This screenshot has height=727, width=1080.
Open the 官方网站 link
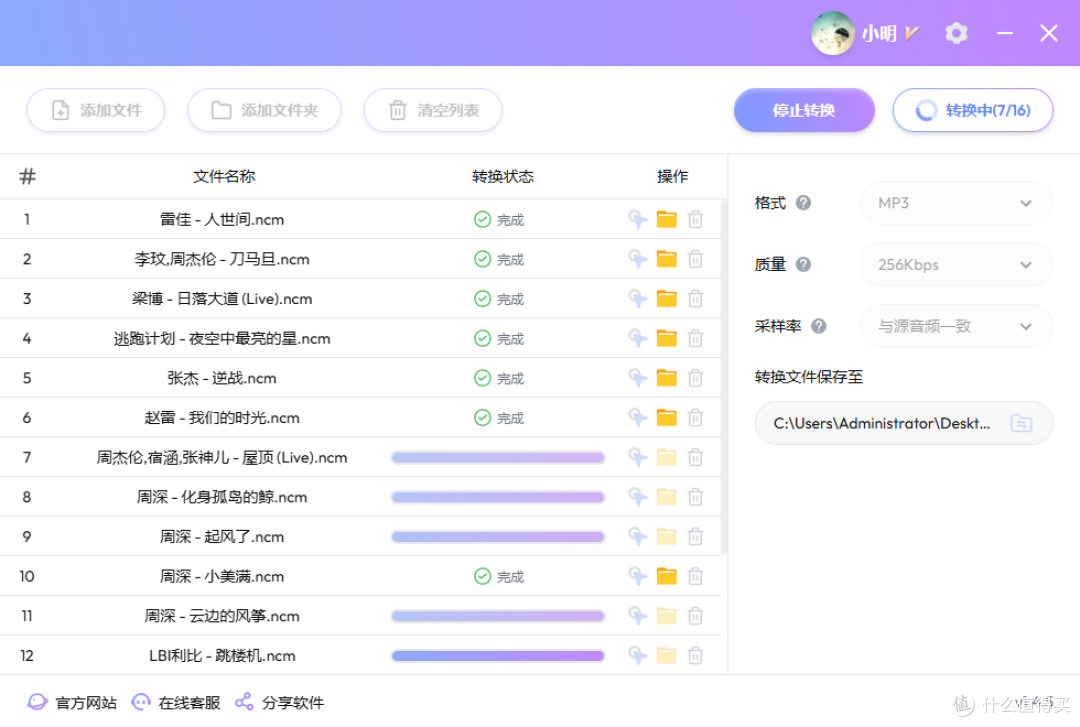[72, 702]
